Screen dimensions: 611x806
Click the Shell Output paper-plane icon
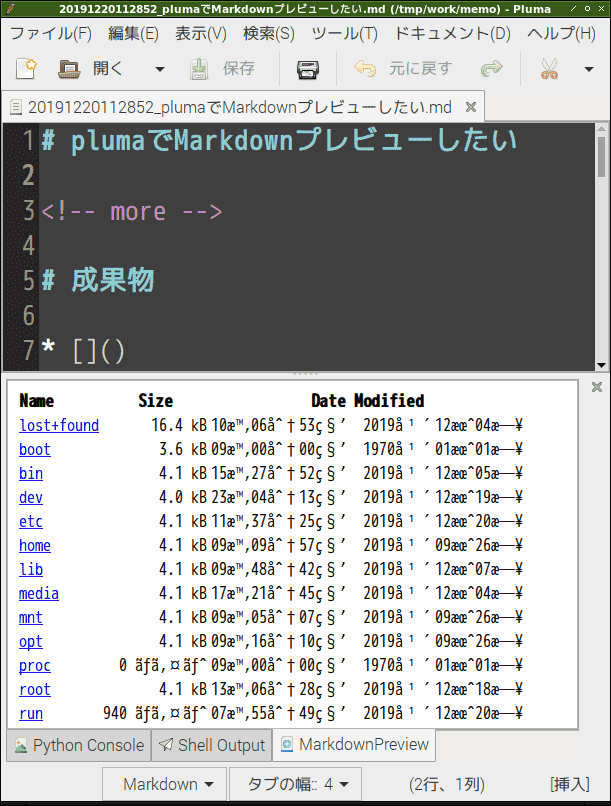point(166,745)
